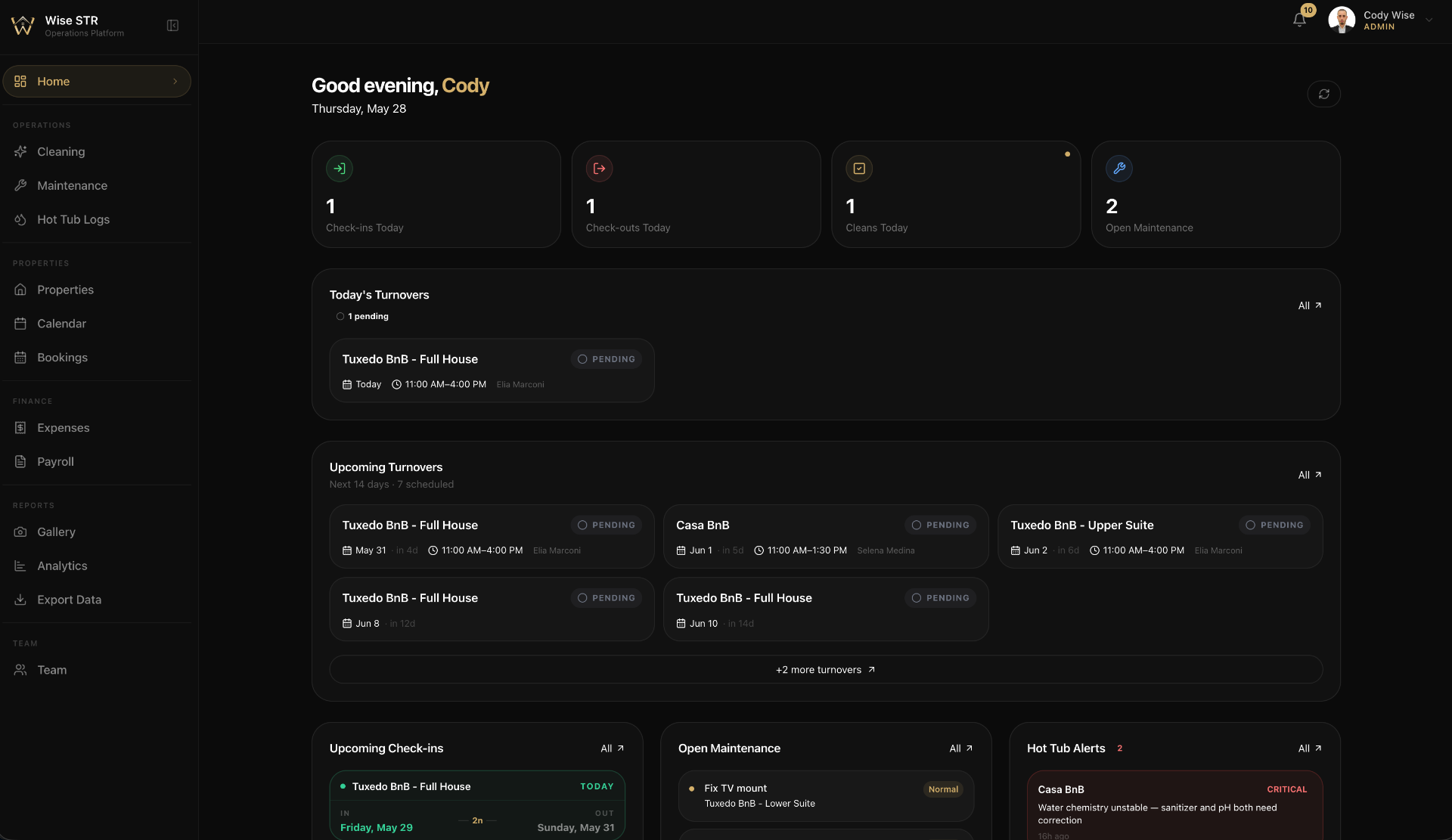Screen dimensions: 1452x840
Task: Click the chevron on the Home item
Action: pyautogui.click(x=175, y=82)
